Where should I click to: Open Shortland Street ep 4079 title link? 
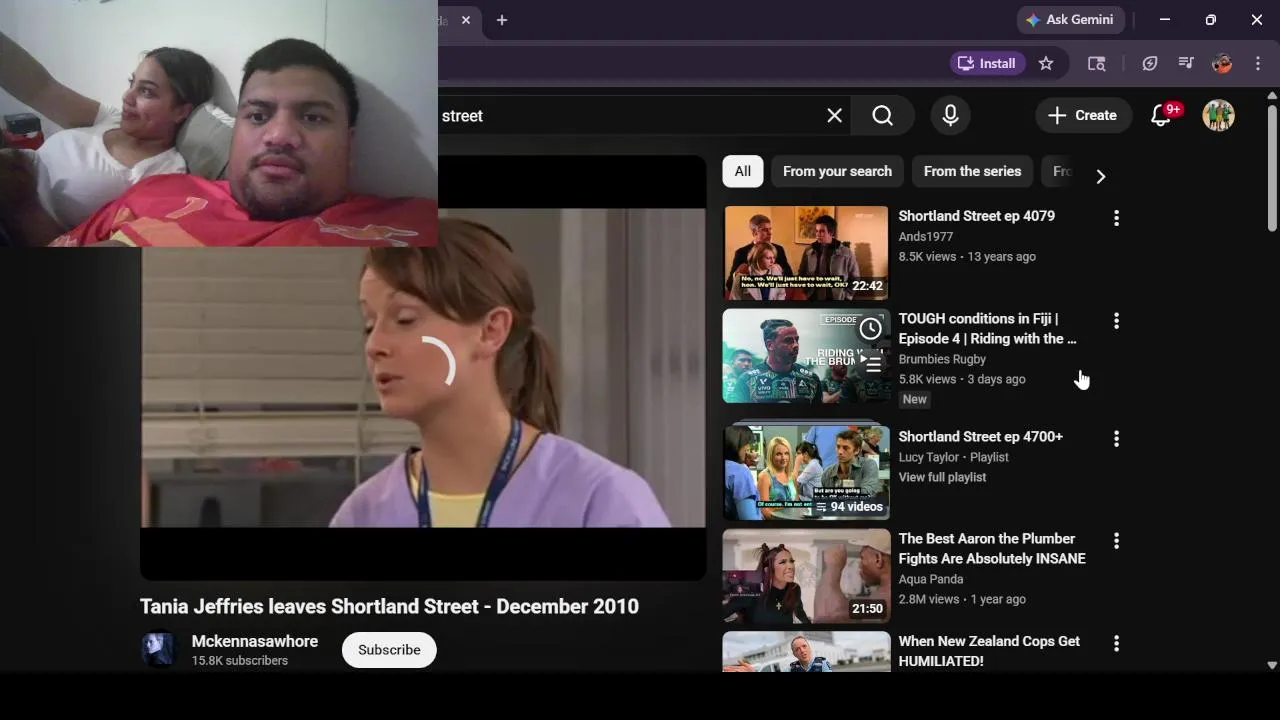pyautogui.click(x=976, y=216)
